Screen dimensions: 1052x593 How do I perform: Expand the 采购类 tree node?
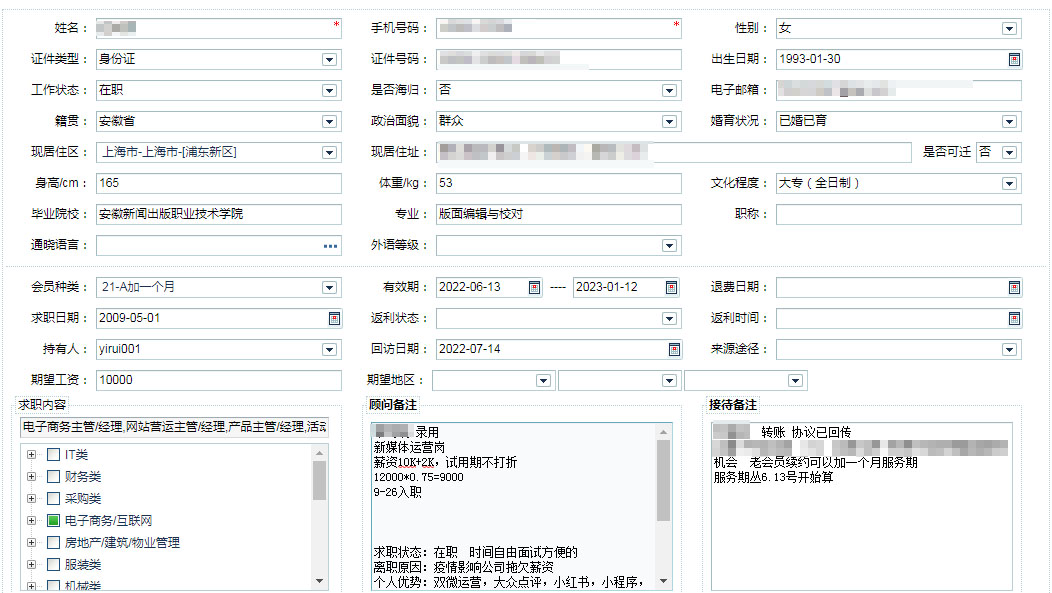[32, 498]
